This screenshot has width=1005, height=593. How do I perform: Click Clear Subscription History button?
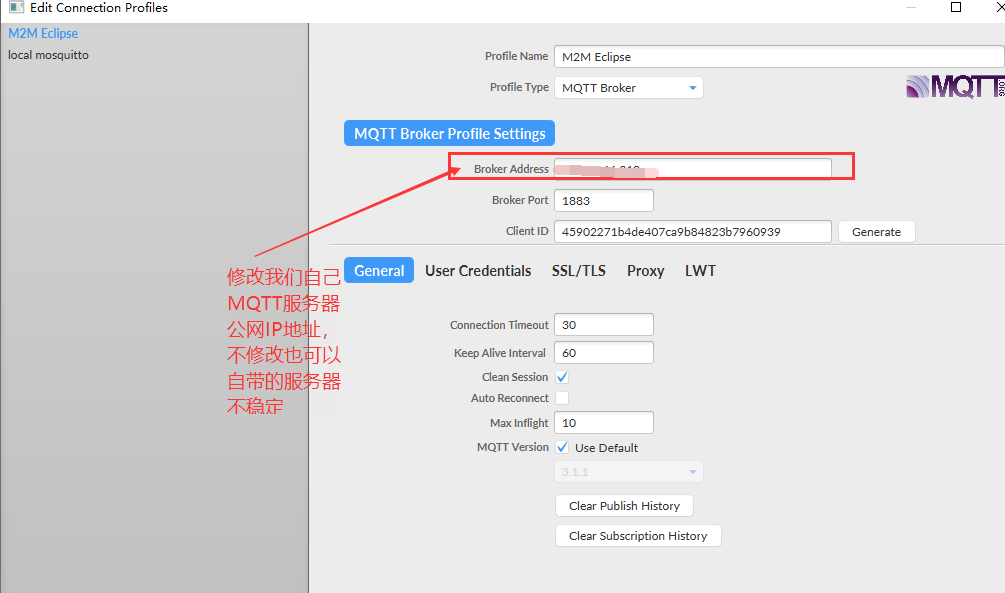click(638, 536)
